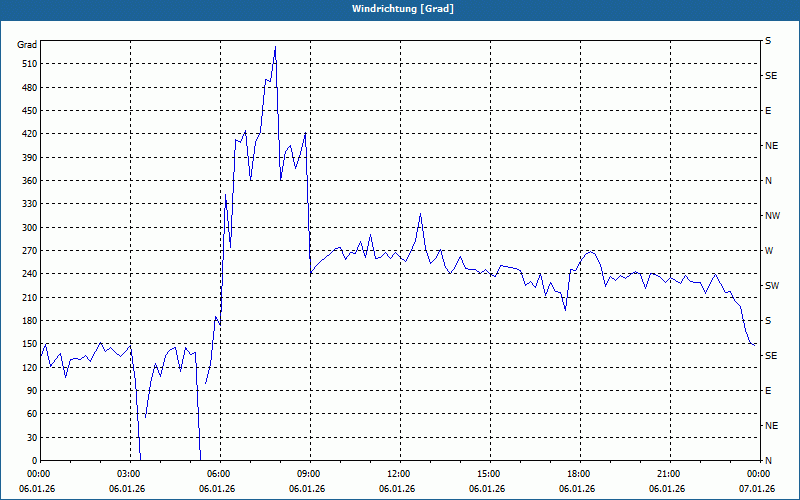Click the '0' y-axis tick label
The width and height of the screenshot is (800, 500).
34,461
